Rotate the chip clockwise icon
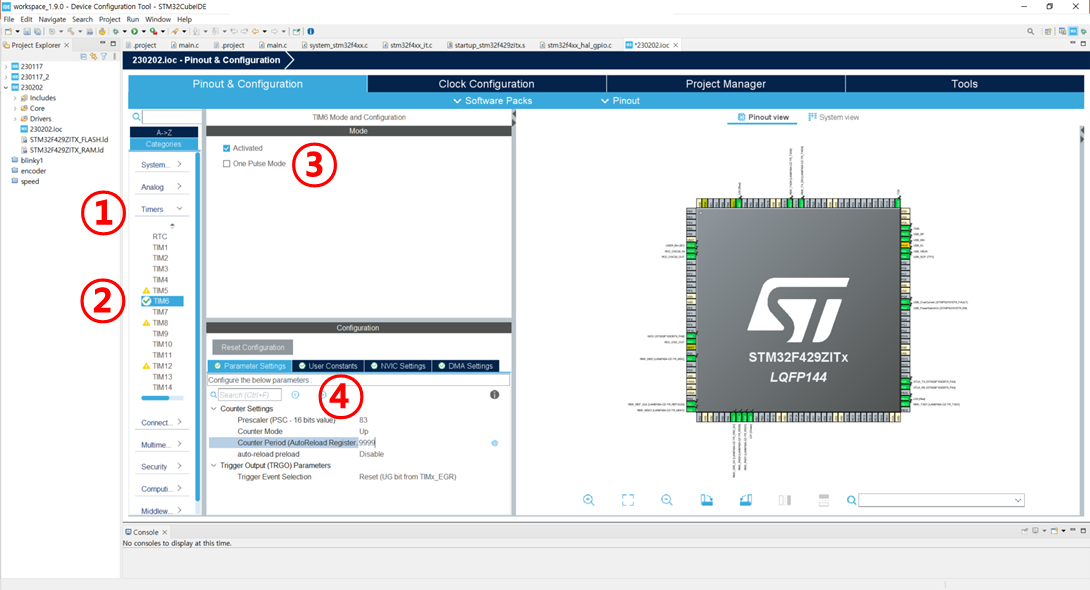Image resolution: width=1090 pixels, height=590 pixels. [x=706, y=500]
